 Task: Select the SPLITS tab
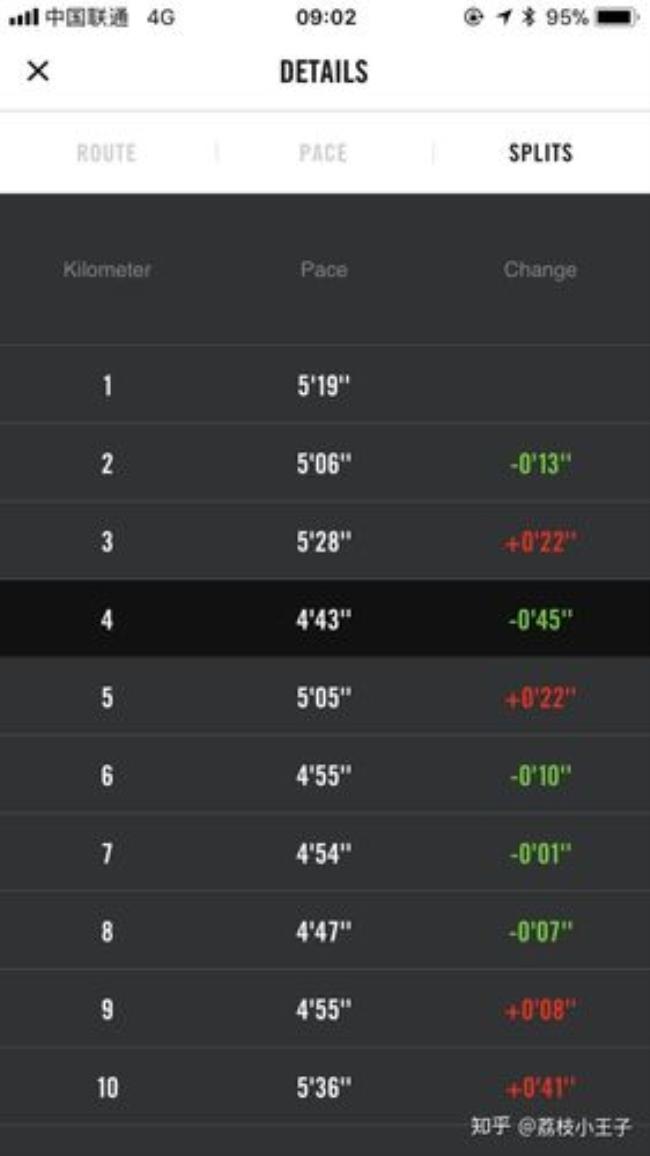pyautogui.click(x=540, y=153)
